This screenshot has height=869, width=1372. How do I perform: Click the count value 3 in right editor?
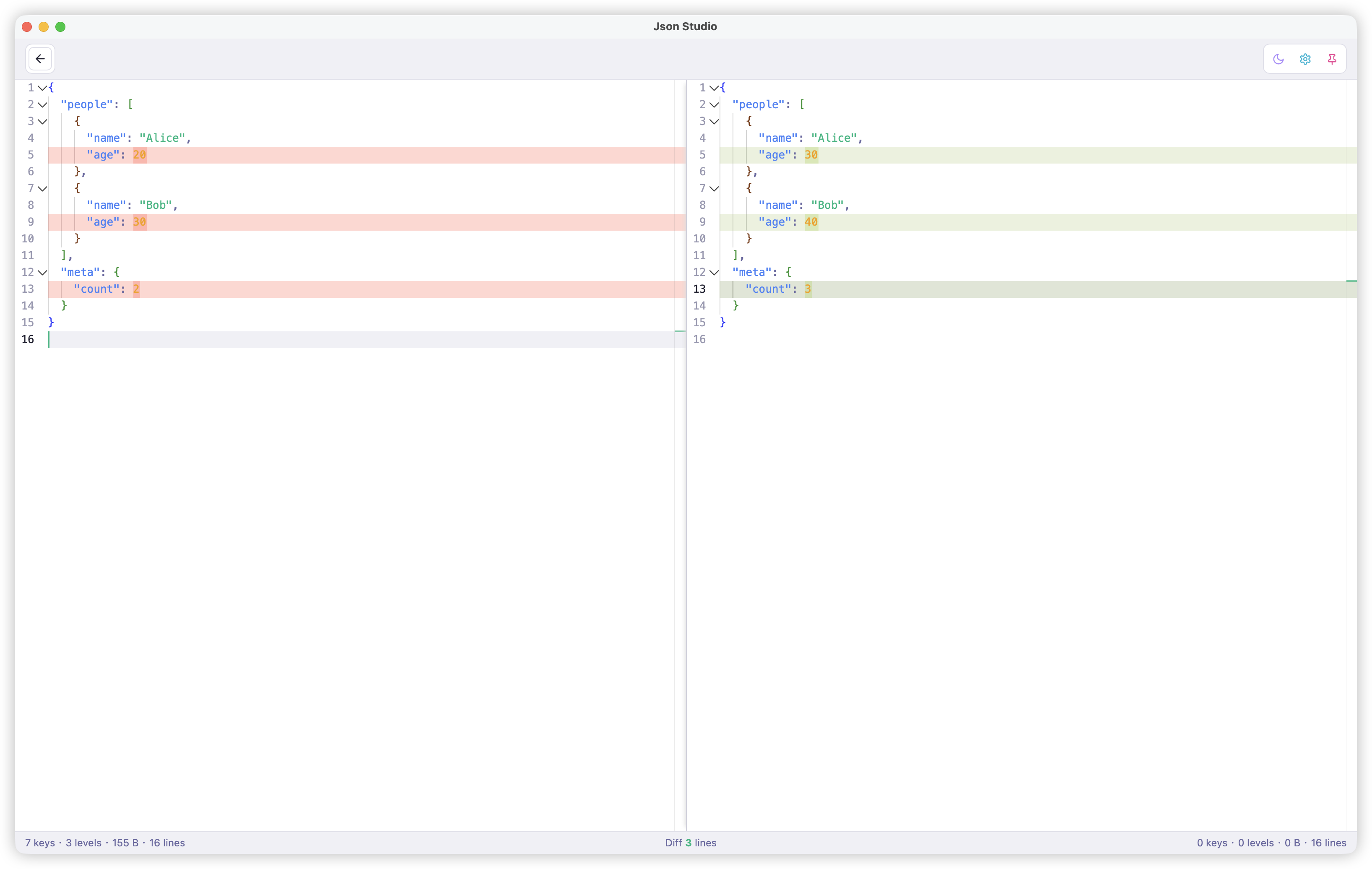[x=808, y=289]
